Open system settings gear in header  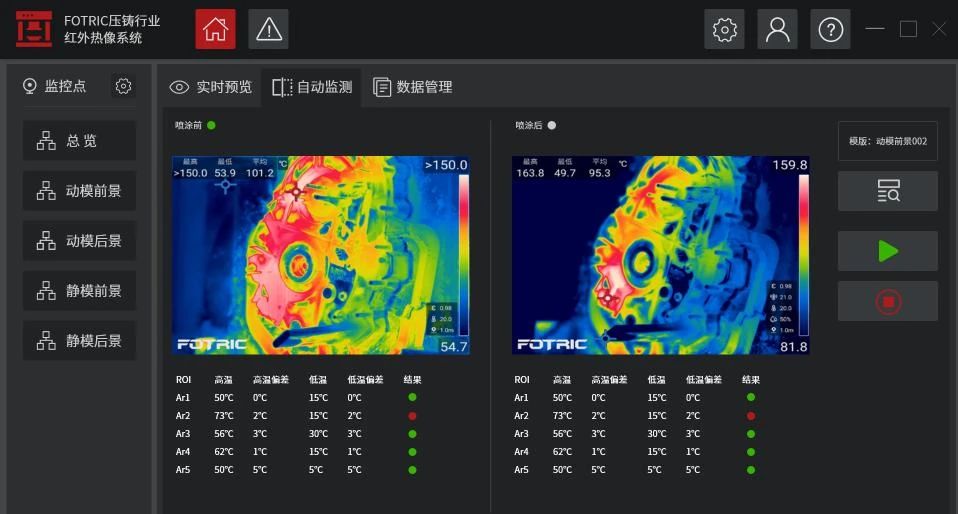[x=724, y=29]
